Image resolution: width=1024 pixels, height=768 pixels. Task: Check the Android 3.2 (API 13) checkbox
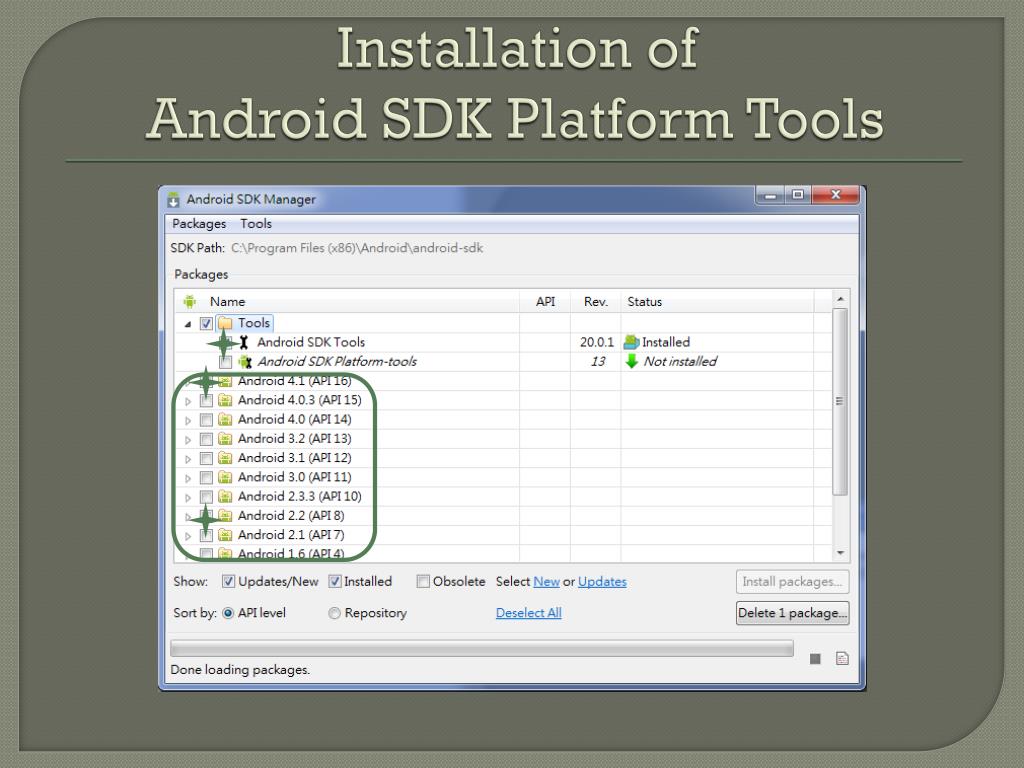pos(206,439)
